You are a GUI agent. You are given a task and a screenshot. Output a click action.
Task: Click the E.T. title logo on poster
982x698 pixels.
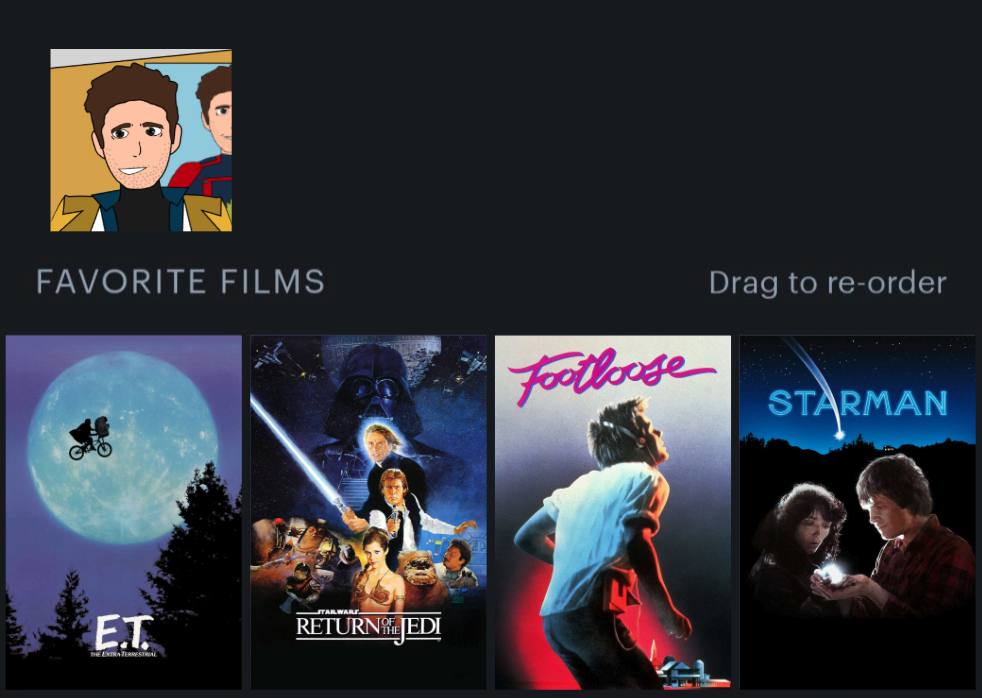[125, 635]
